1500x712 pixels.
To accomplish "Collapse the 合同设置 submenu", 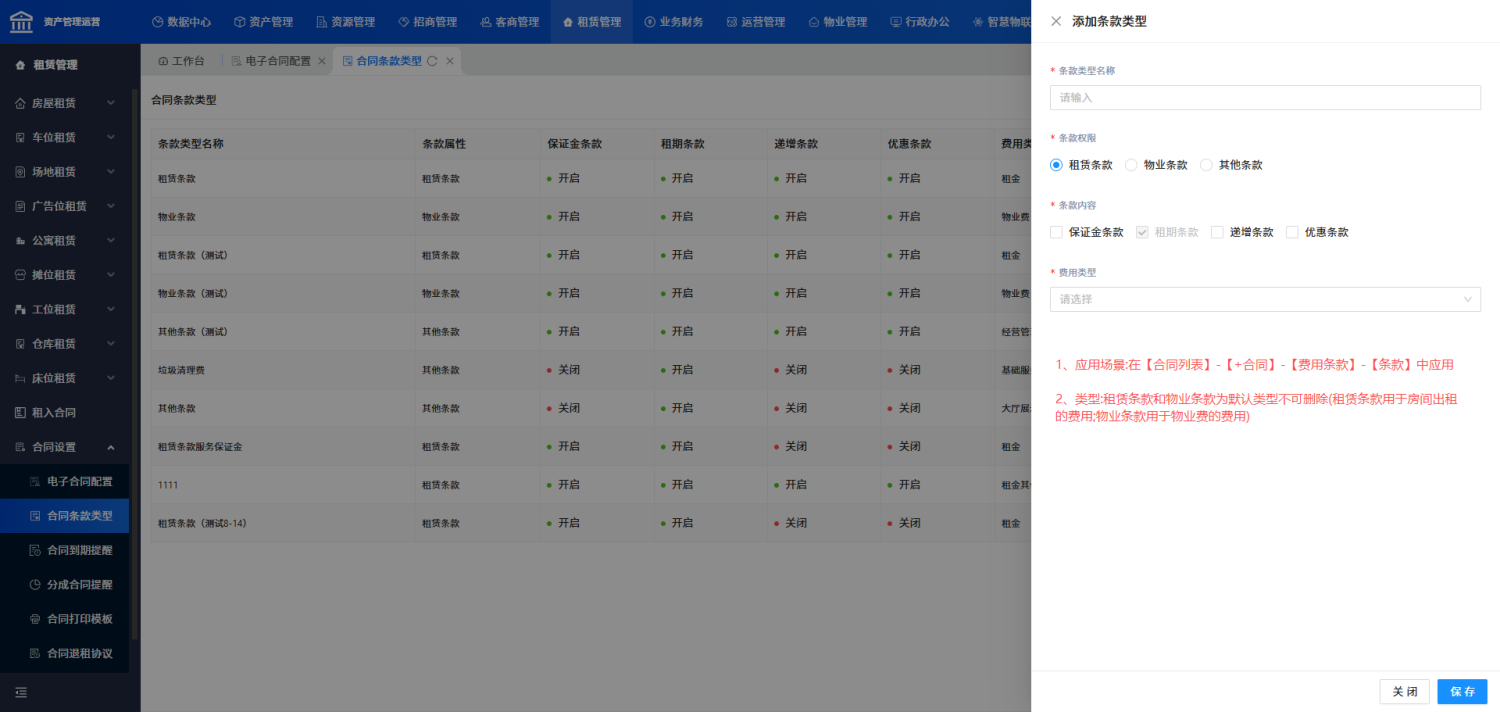I will 111,448.
